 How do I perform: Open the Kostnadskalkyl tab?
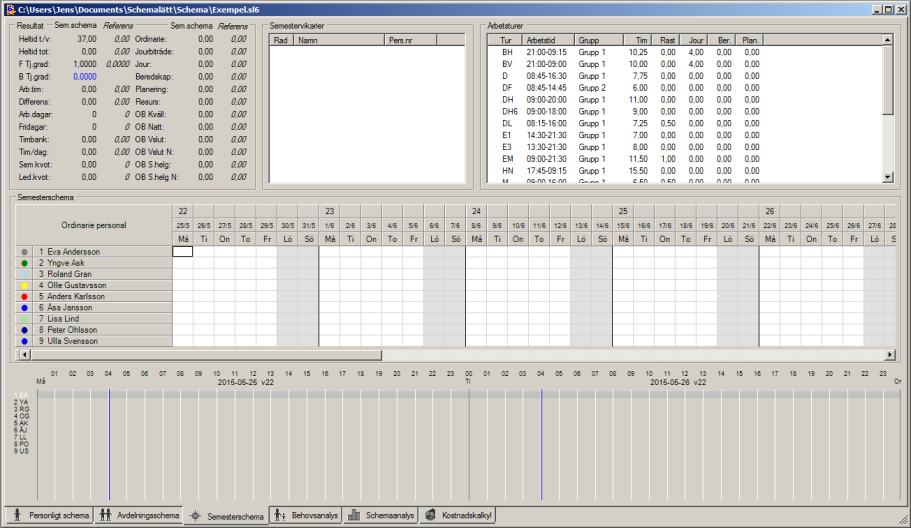tap(458, 515)
